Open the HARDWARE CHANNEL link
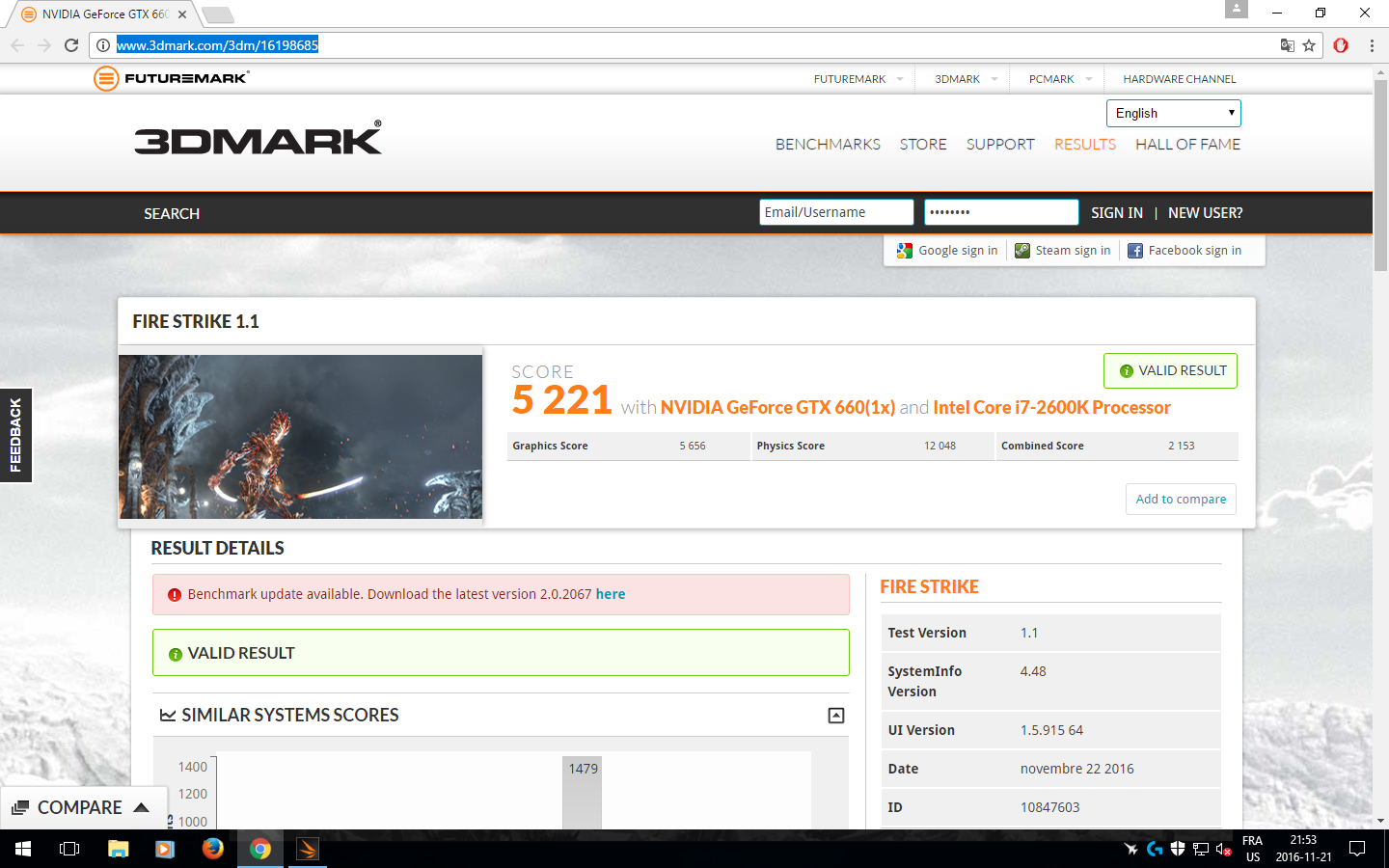The image size is (1389, 868). point(1179,79)
